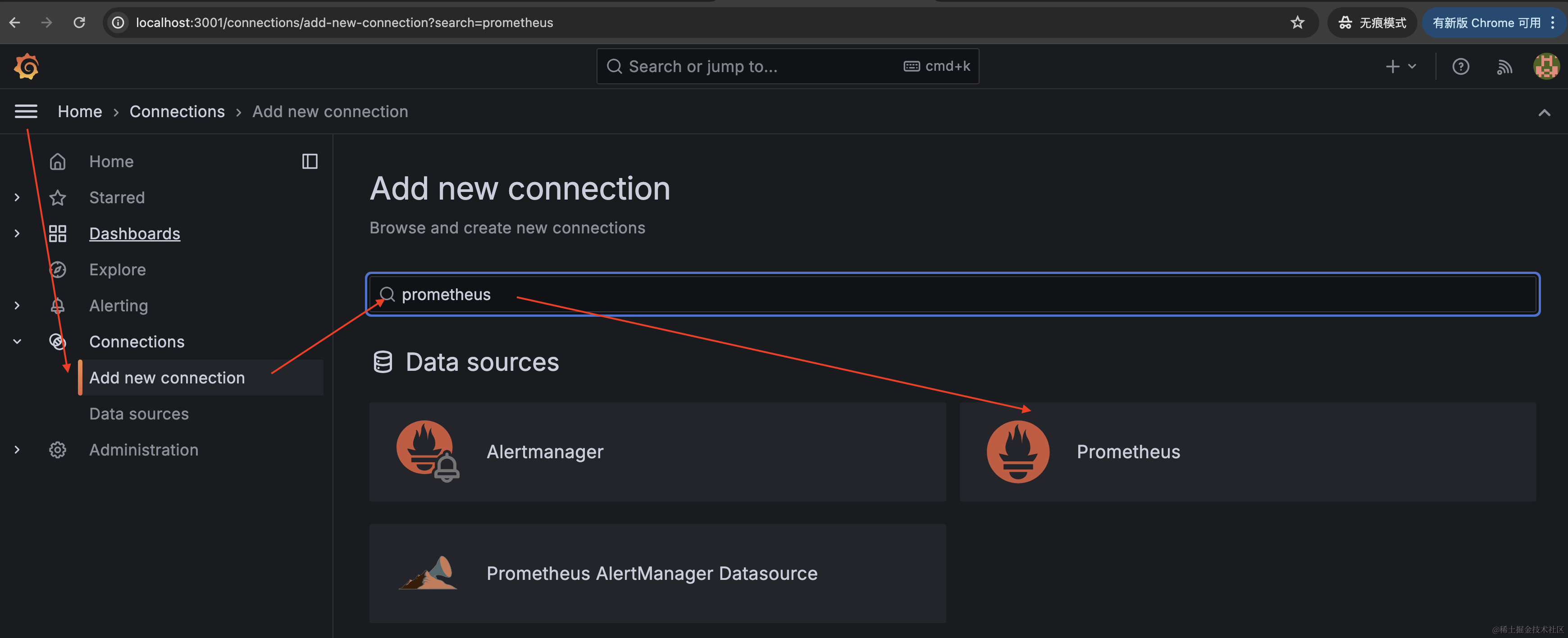Toggle the hamburger menu button
Viewport: 1568px width, 638px height.
pos(26,111)
